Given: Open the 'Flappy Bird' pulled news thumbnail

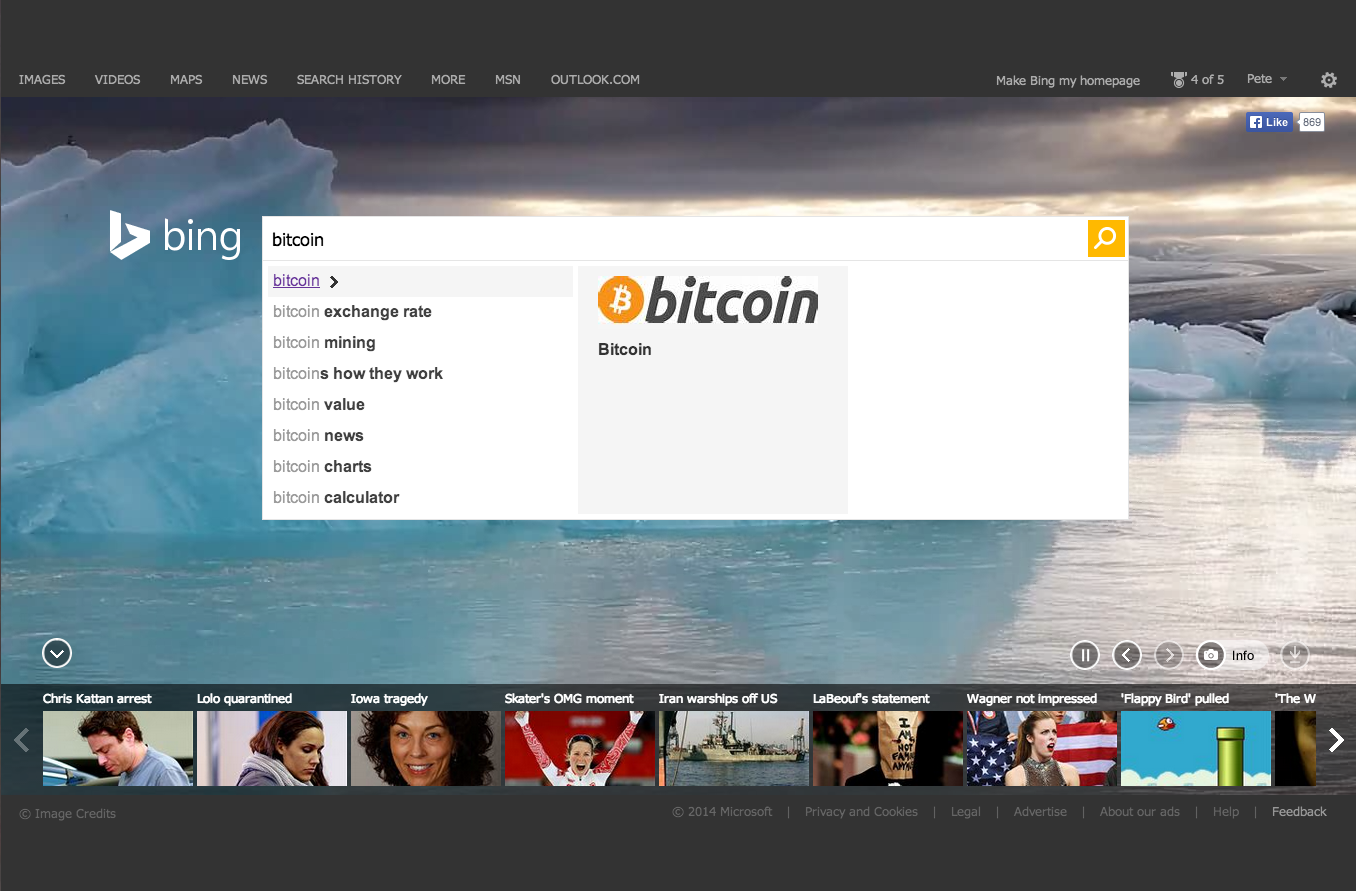Looking at the screenshot, I should tap(1195, 748).
